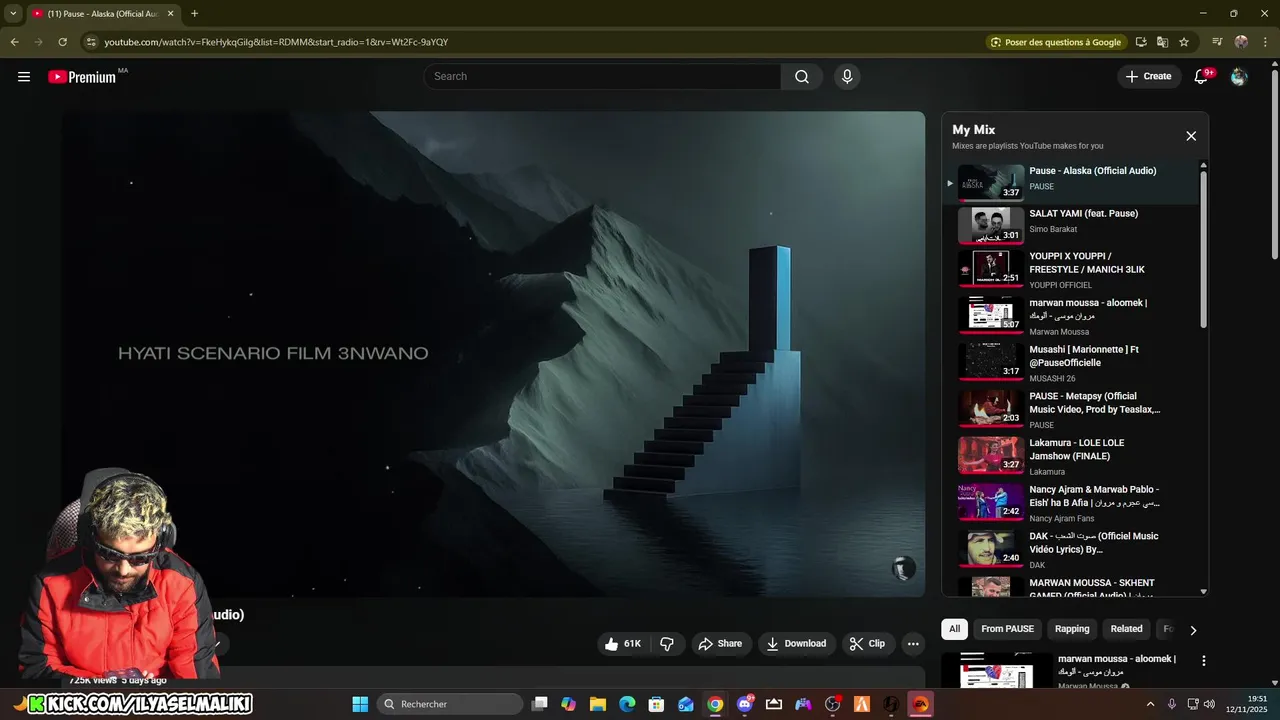Share this video

pos(720,644)
